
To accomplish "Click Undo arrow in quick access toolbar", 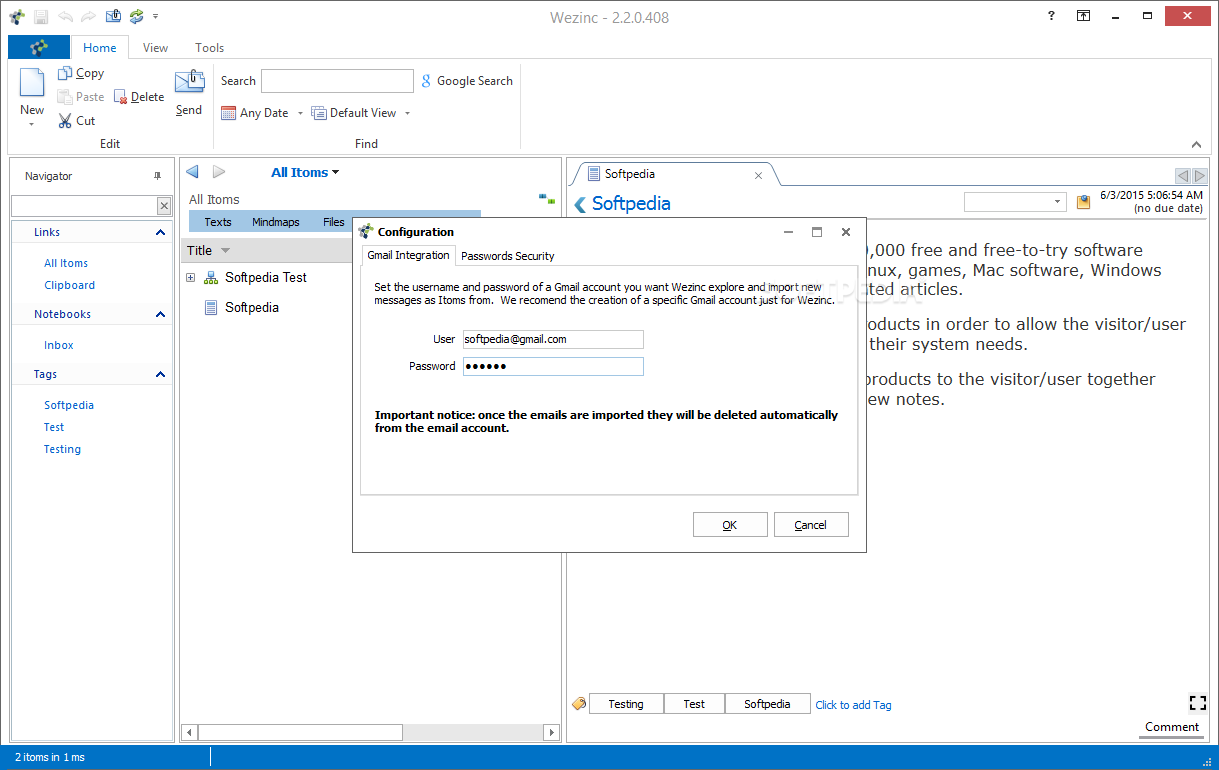I will click(66, 17).
